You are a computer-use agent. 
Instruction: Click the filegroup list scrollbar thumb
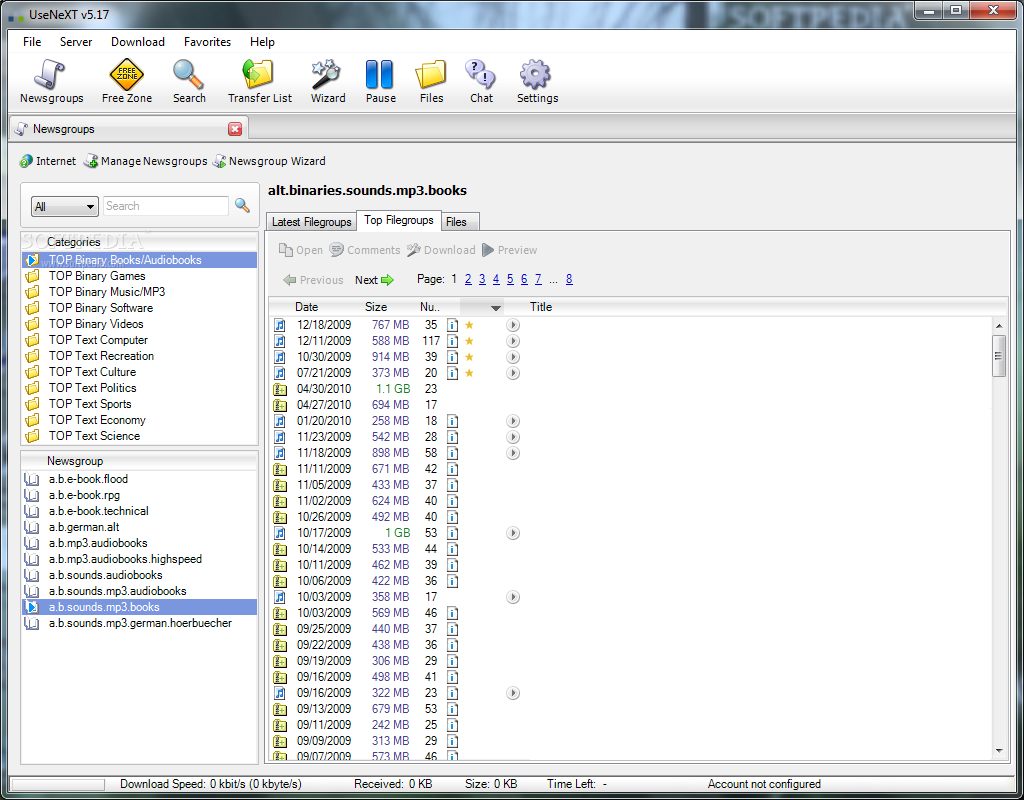click(998, 356)
